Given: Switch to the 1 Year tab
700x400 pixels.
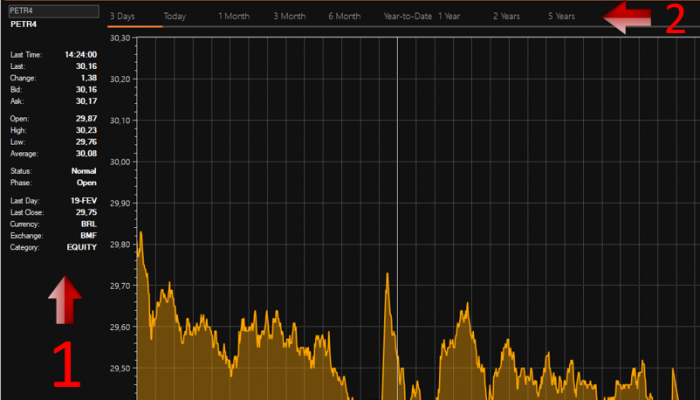Looking at the screenshot, I should (449, 17).
